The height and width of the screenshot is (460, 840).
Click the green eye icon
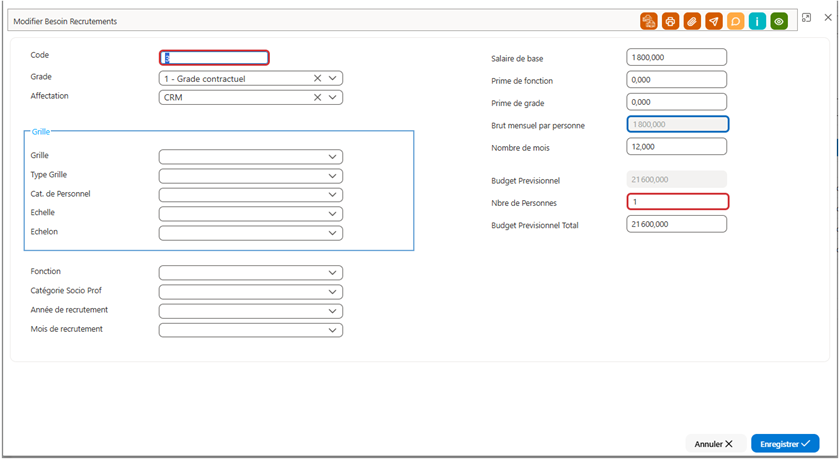(x=779, y=21)
